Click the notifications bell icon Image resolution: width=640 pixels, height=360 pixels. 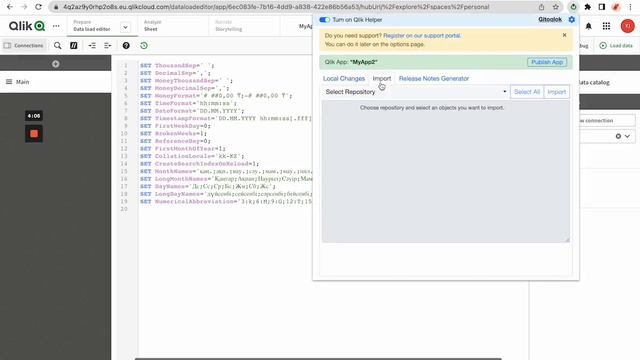pos(589,26)
